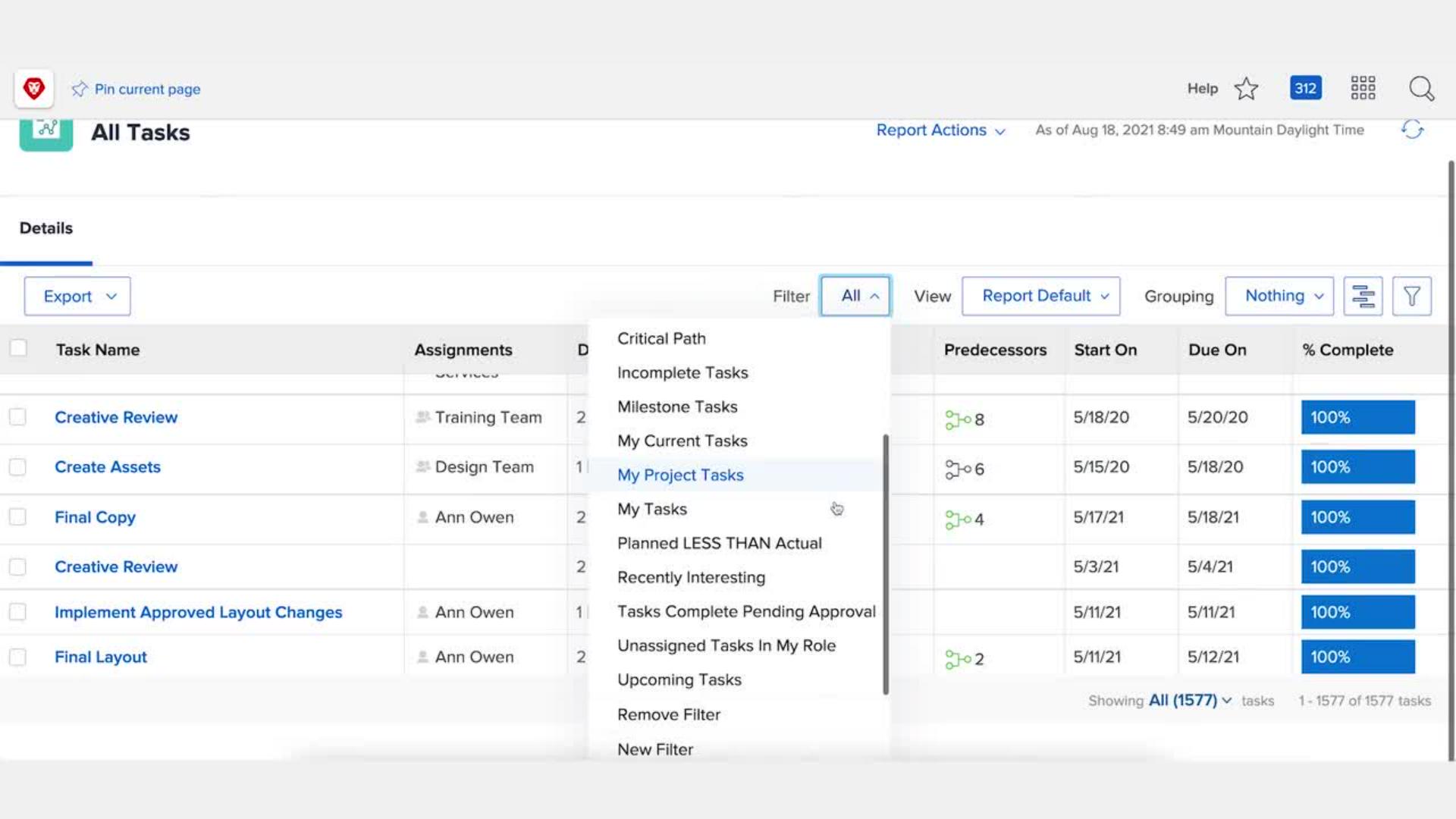Click the grouping lines settings icon
The image size is (1456, 819).
tap(1363, 296)
